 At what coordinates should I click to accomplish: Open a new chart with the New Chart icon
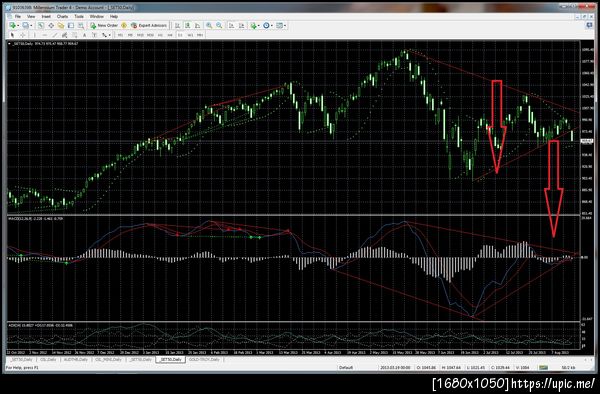(x=13, y=26)
